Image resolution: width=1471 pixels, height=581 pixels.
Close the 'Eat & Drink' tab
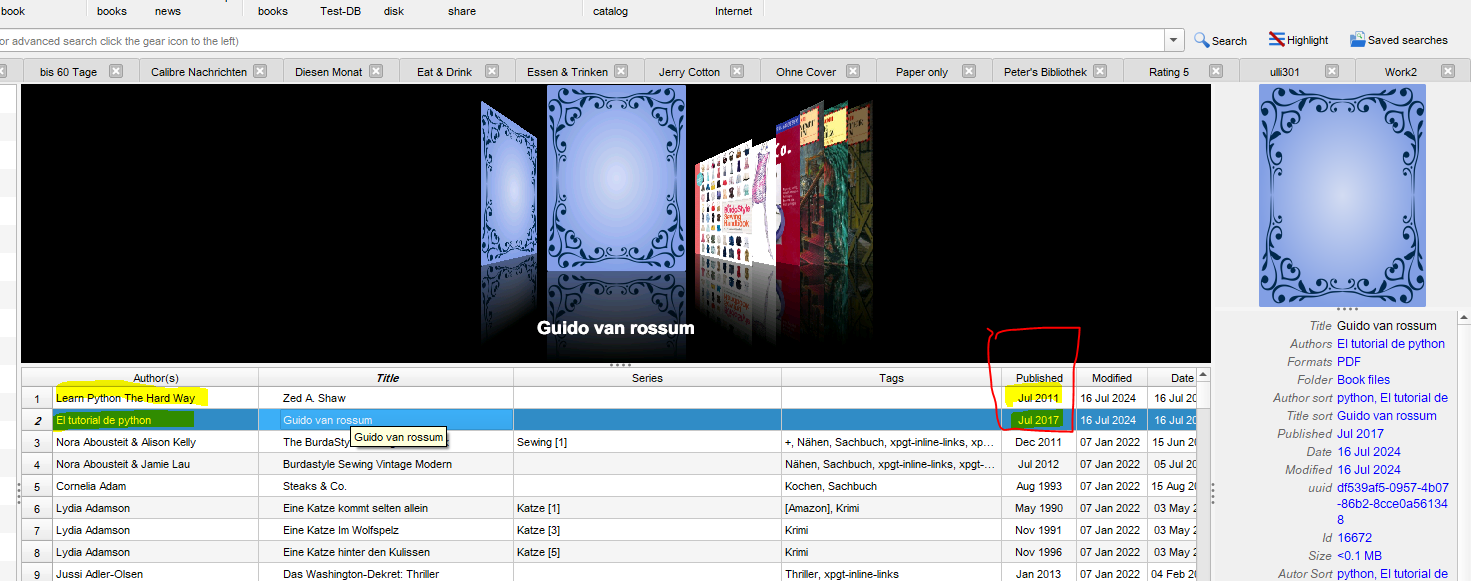click(492, 71)
